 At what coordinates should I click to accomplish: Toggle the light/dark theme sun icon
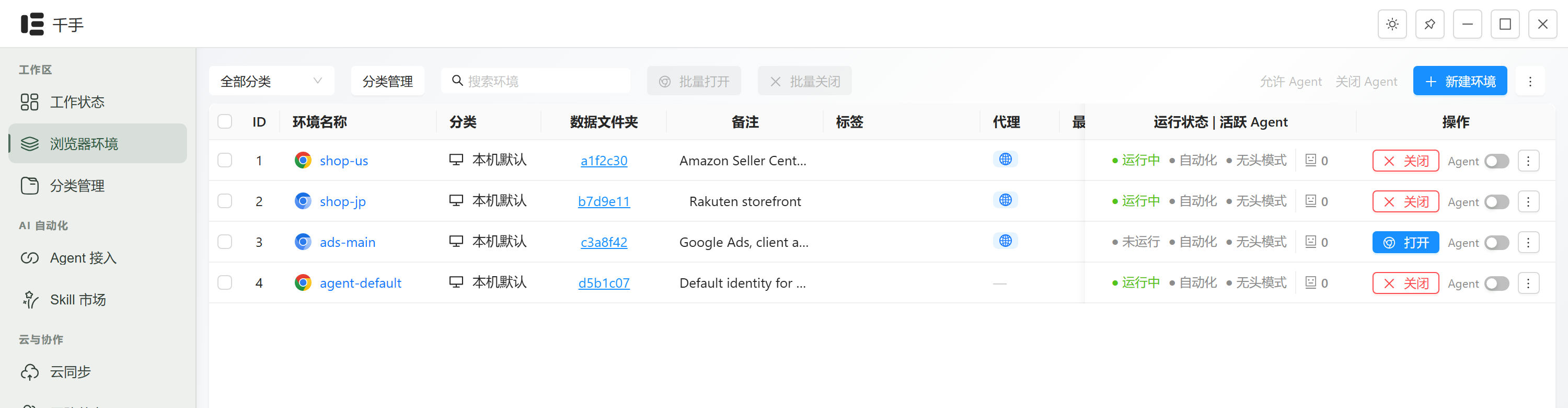tap(1391, 25)
